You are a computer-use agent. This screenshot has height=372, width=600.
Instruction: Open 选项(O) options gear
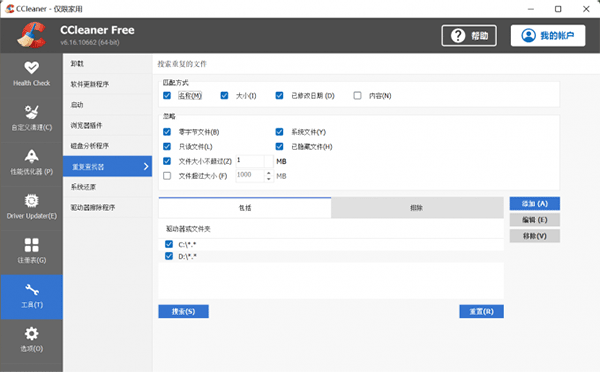pos(31,341)
